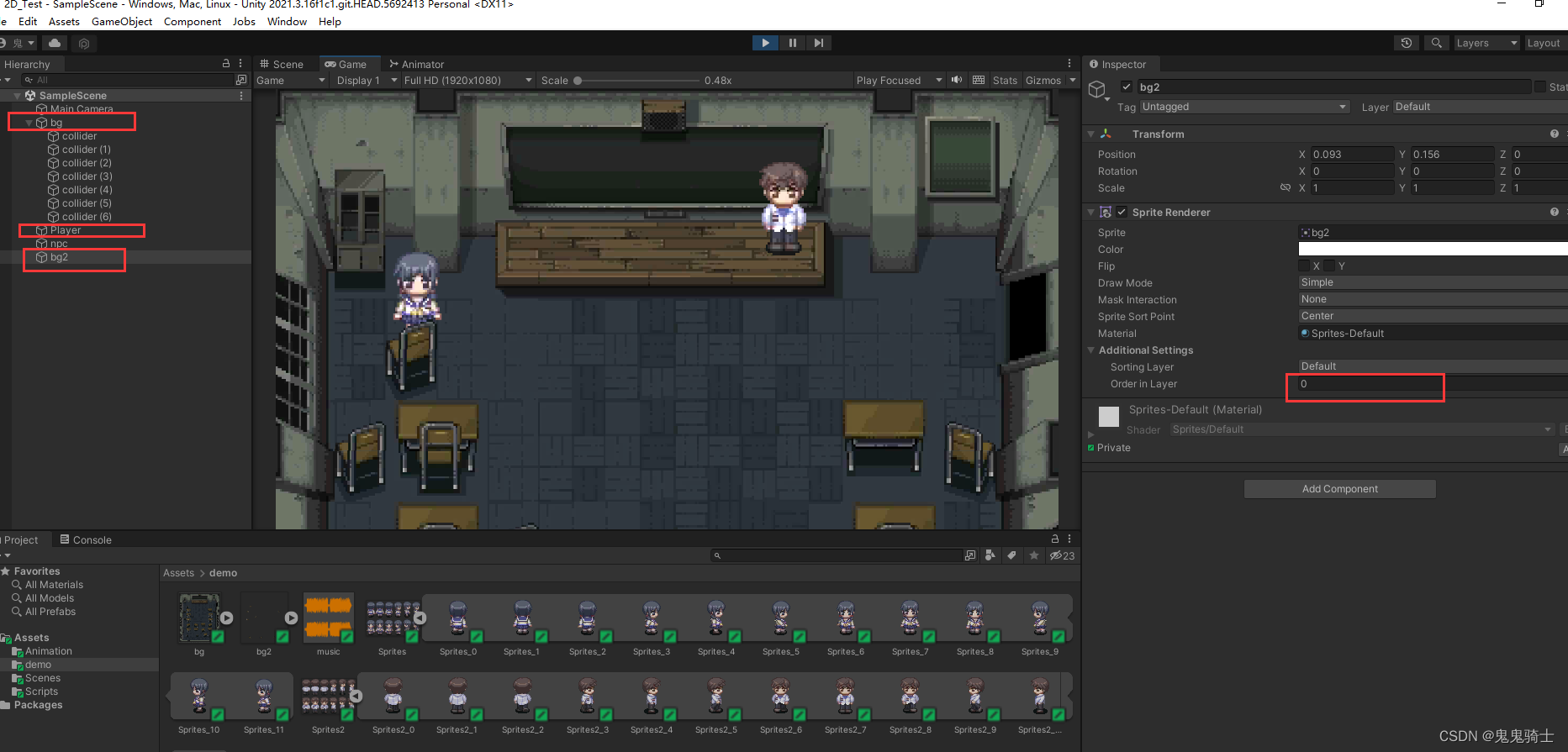Click the Stats button in Game view
This screenshot has height=752, width=1568.
(1005, 81)
